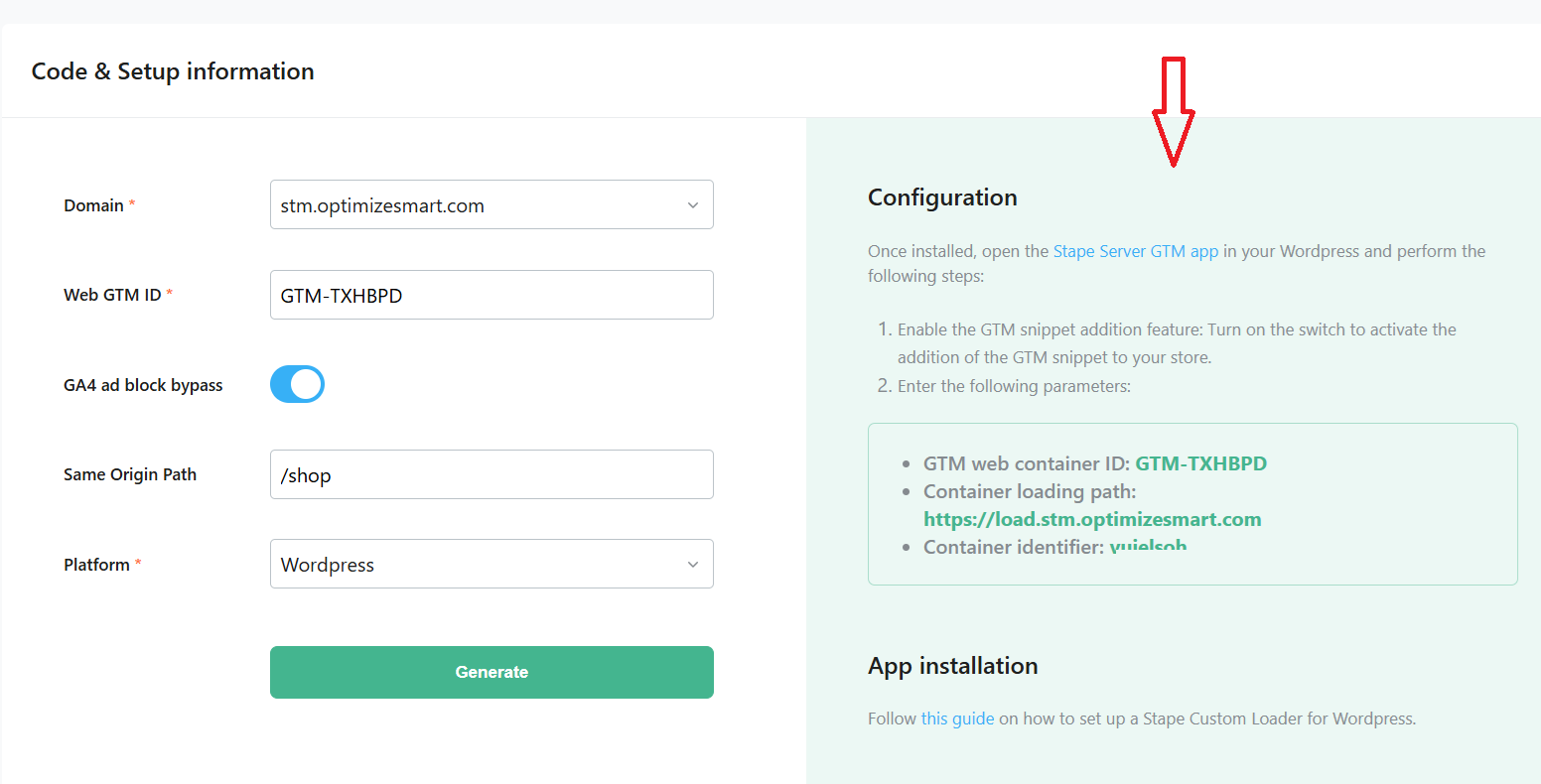This screenshot has width=1541, height=784.
Task: Click the App installation section heading
Action: click(x=952, y=666)
